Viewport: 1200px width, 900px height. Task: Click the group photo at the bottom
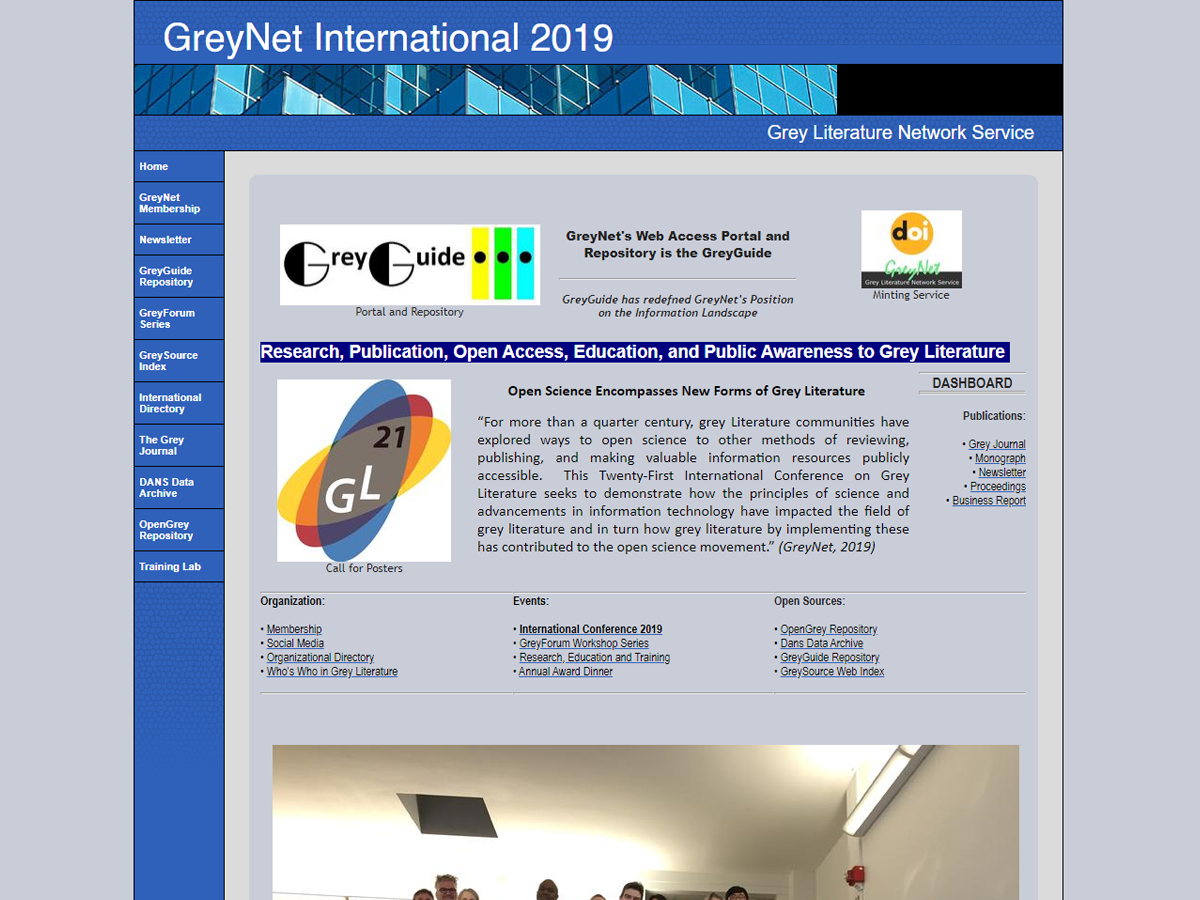click(x=645, y=822)
